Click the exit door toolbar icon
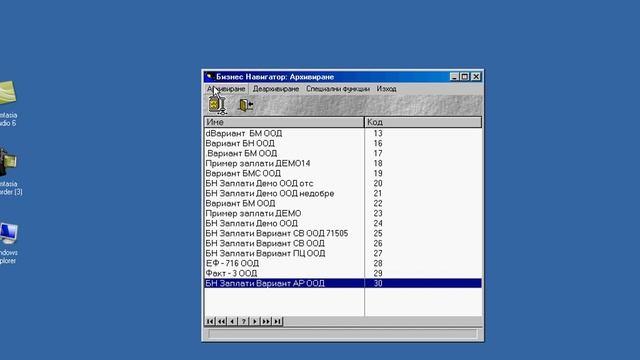The image size is (640, 360). coord(246,105)
